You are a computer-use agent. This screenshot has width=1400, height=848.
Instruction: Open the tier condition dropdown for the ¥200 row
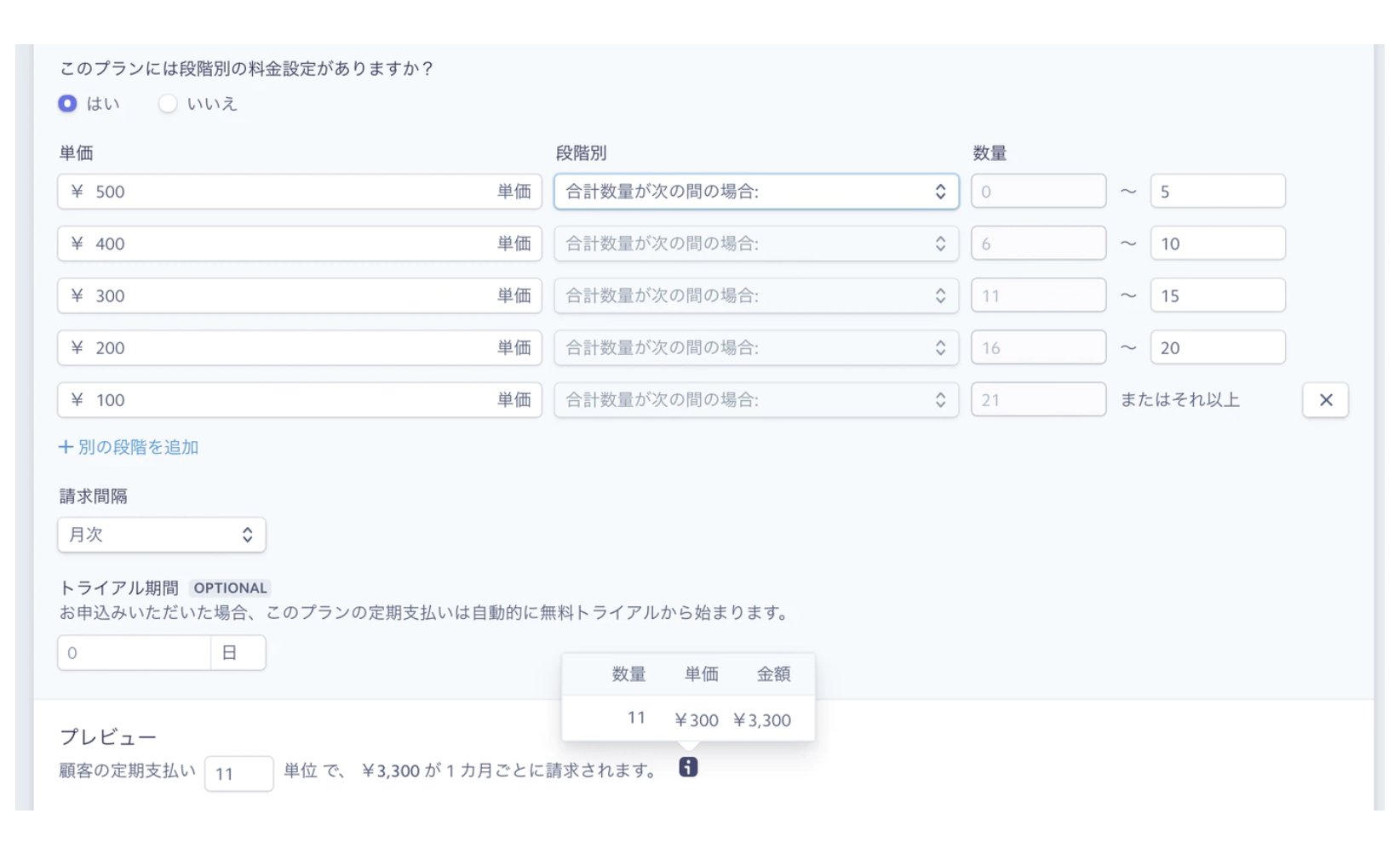click(x=756, y=347)
